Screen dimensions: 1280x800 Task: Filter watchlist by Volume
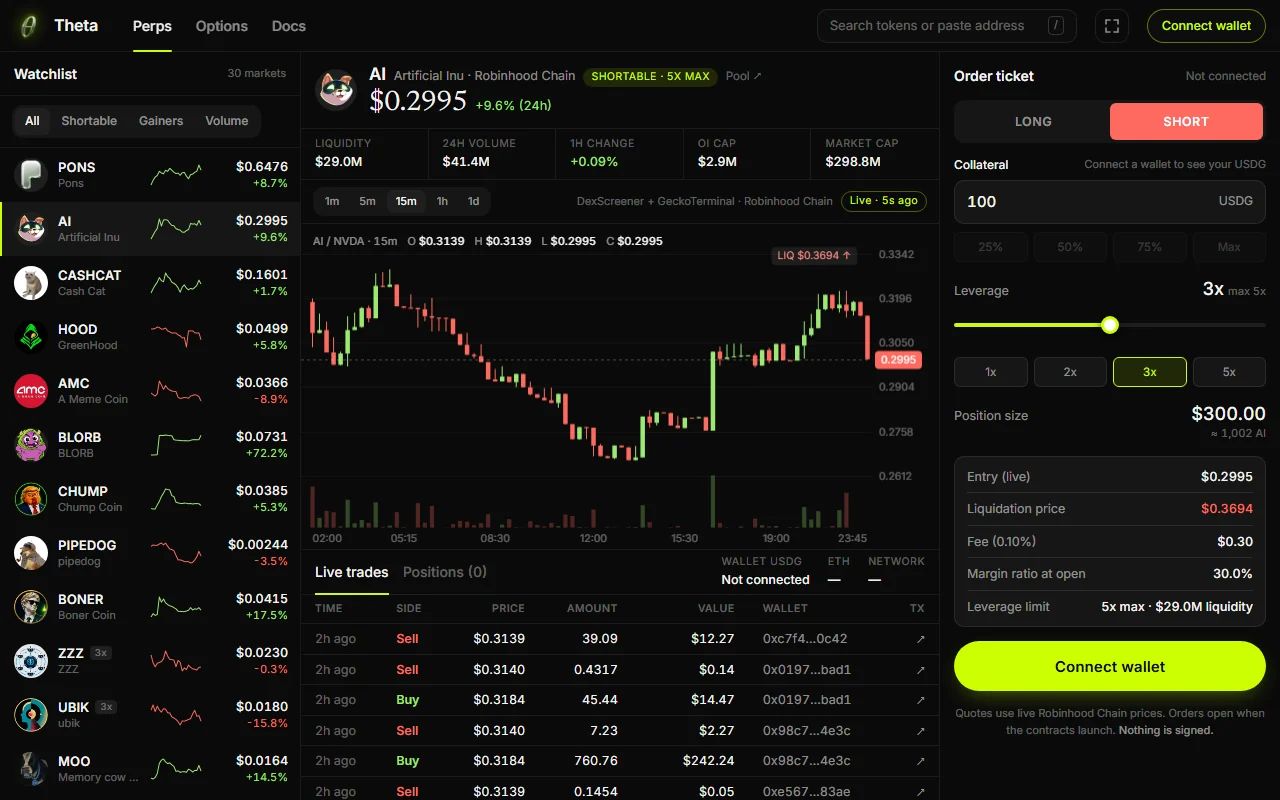tap(227, 121)
